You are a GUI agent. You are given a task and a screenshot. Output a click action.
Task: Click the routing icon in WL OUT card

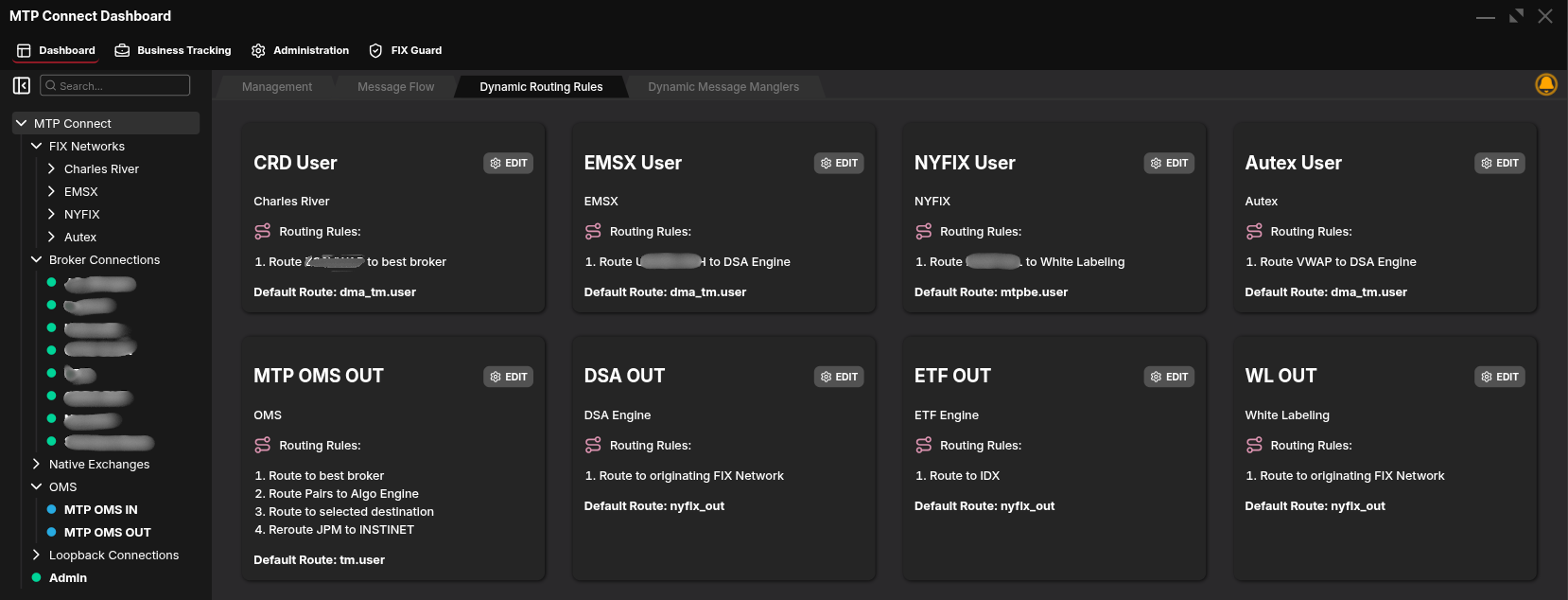(1254, 445)
